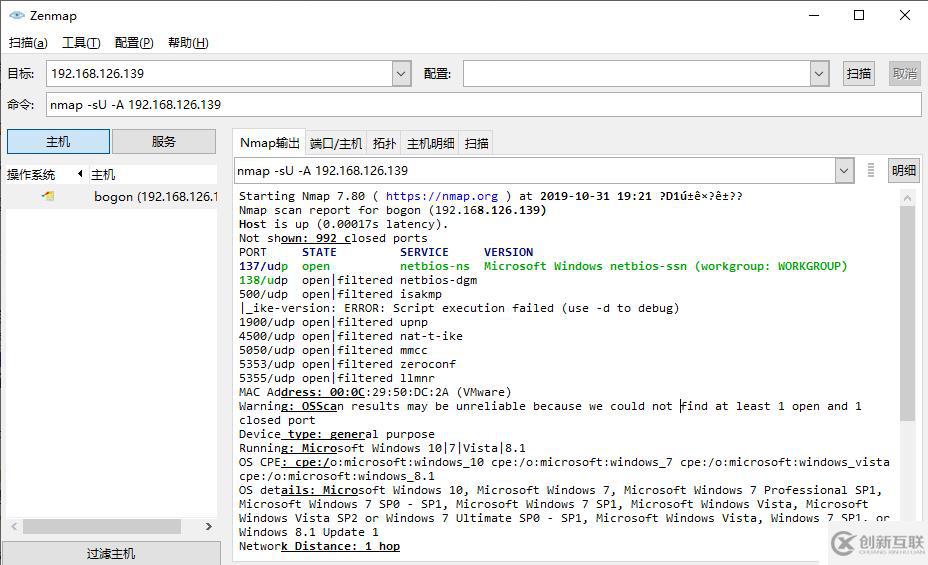This screenshot has width=928, height=565.
Task: Click the nmap -sU -A scan selector field
Action: click(535, 171)
